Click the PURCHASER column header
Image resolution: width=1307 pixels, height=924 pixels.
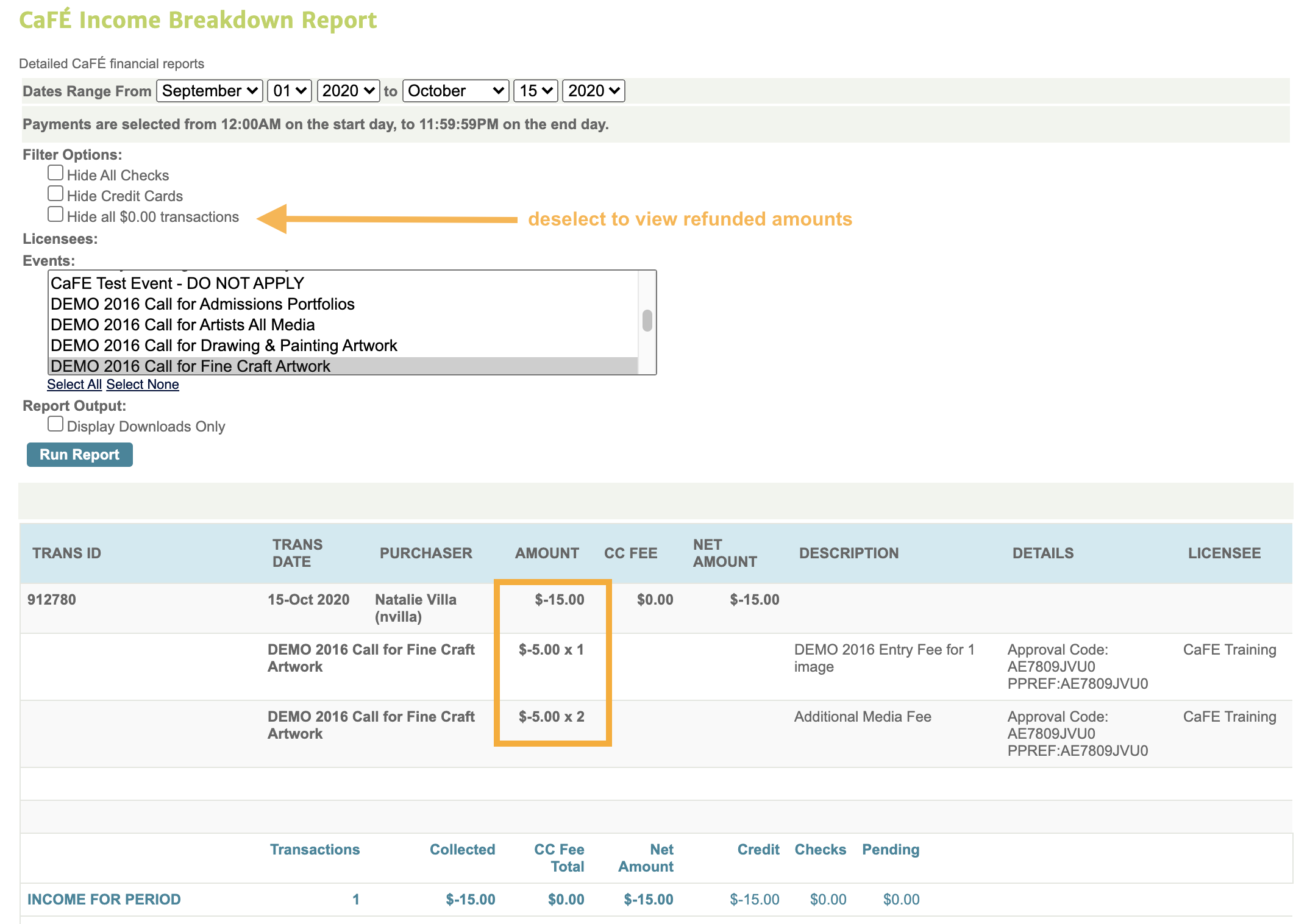pos(426,553)
